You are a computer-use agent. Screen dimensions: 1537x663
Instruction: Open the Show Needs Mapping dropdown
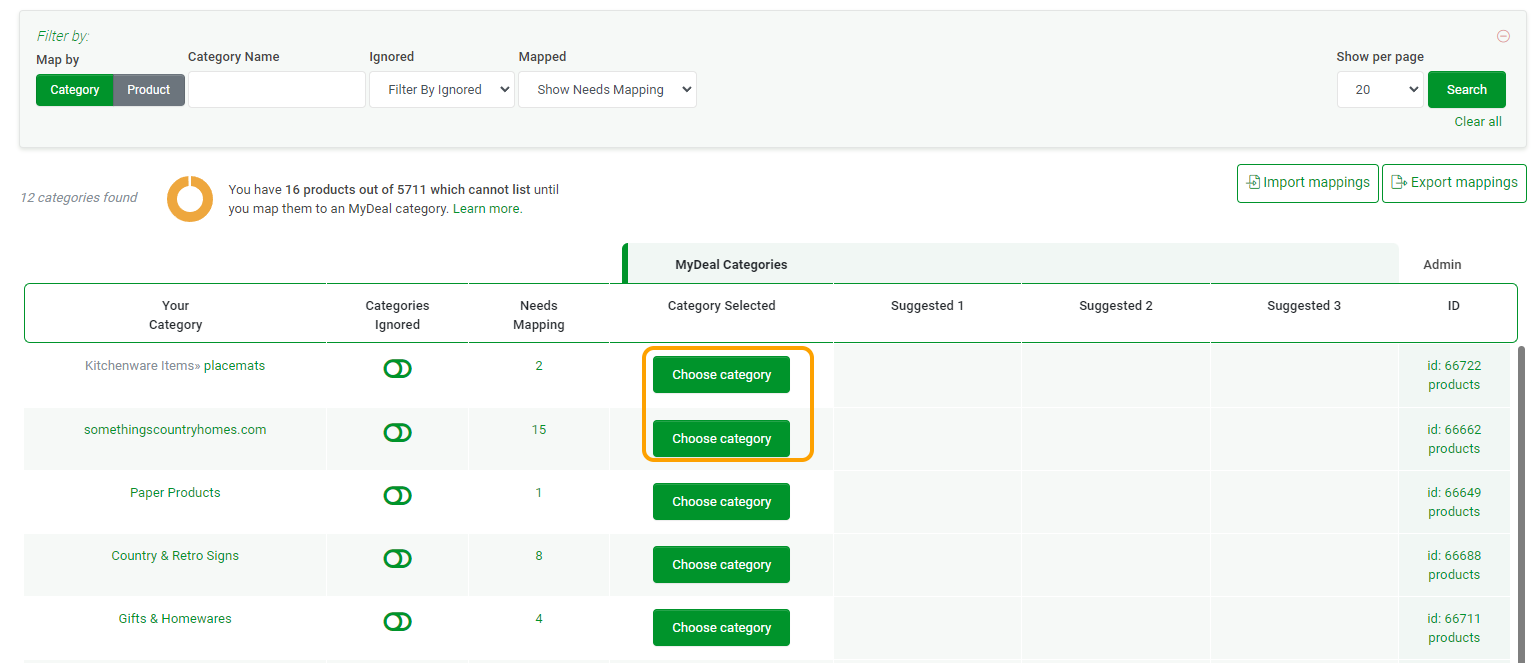click(607, 90)
